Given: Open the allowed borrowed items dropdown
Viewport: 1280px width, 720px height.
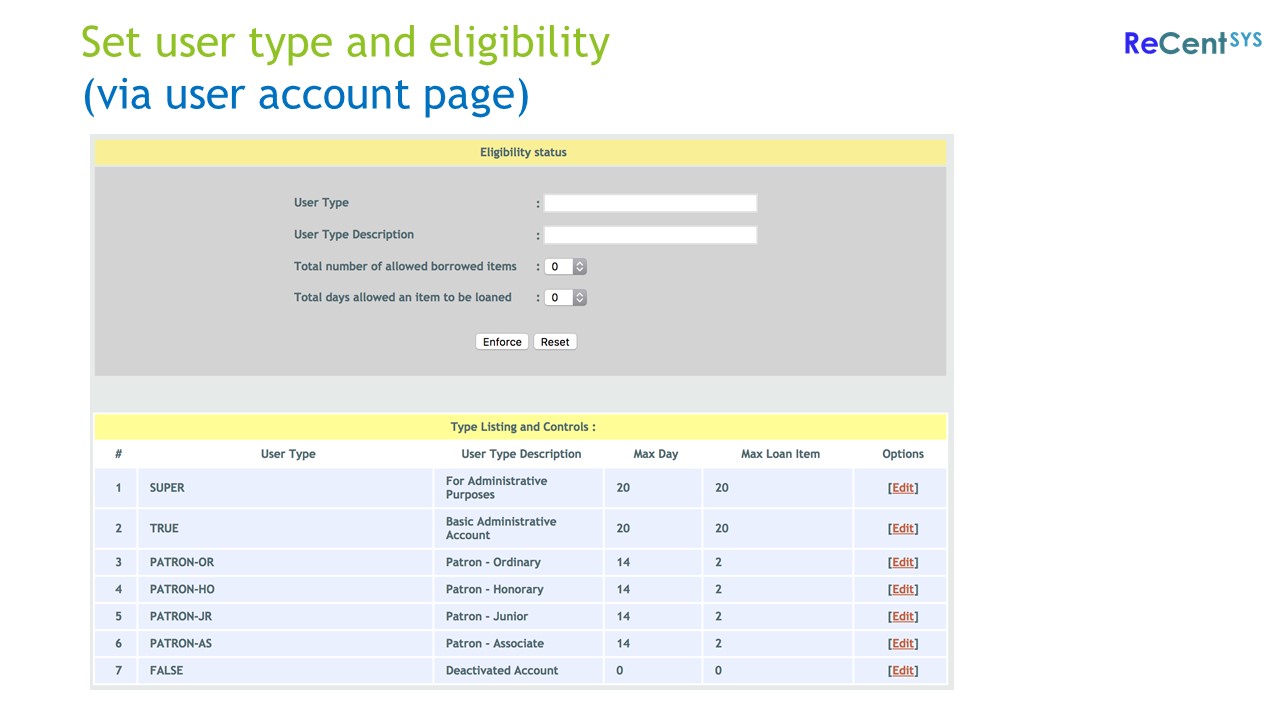Looking at the screenshot, I should tap(566, 267).
